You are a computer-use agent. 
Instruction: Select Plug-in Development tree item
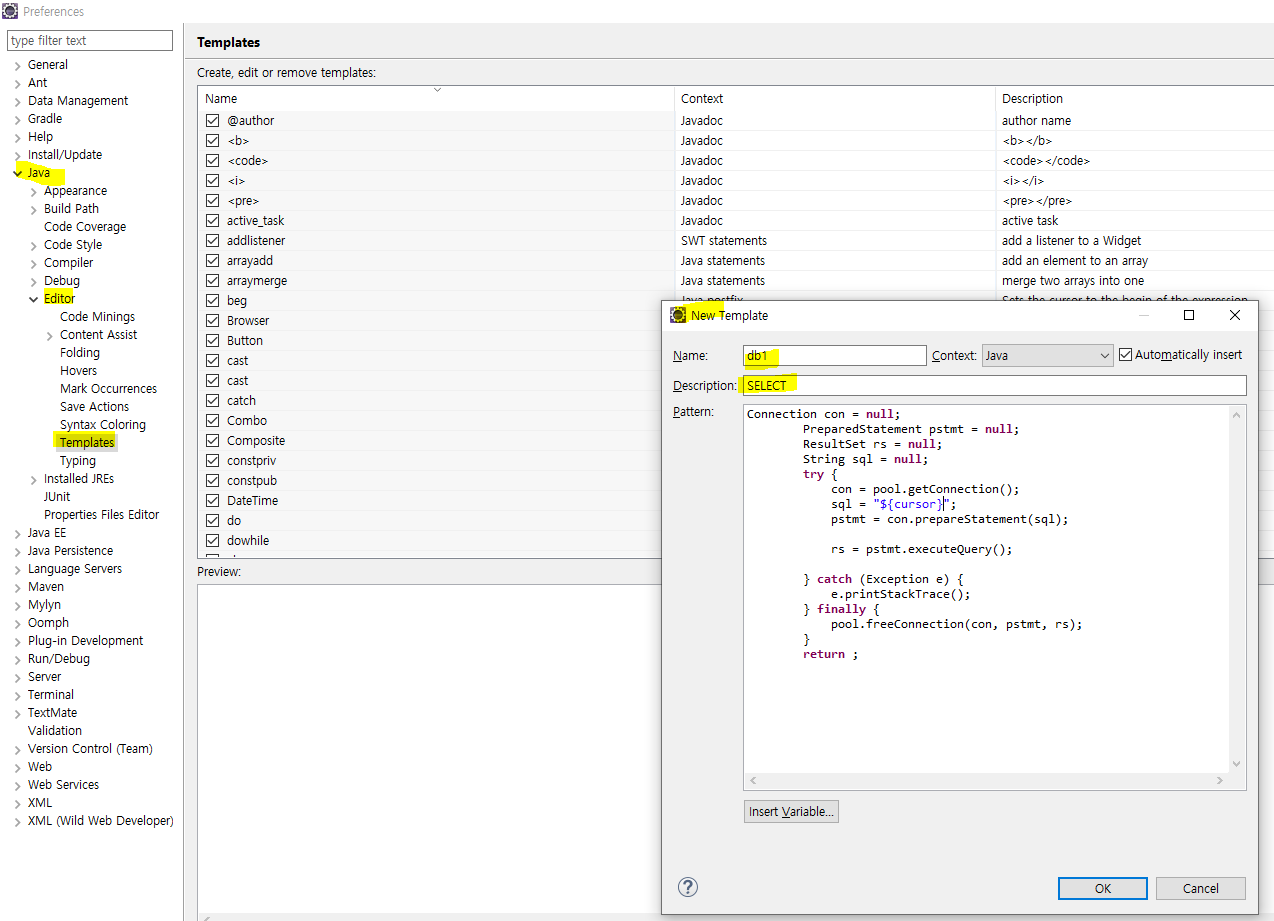(x=85, y=641)
